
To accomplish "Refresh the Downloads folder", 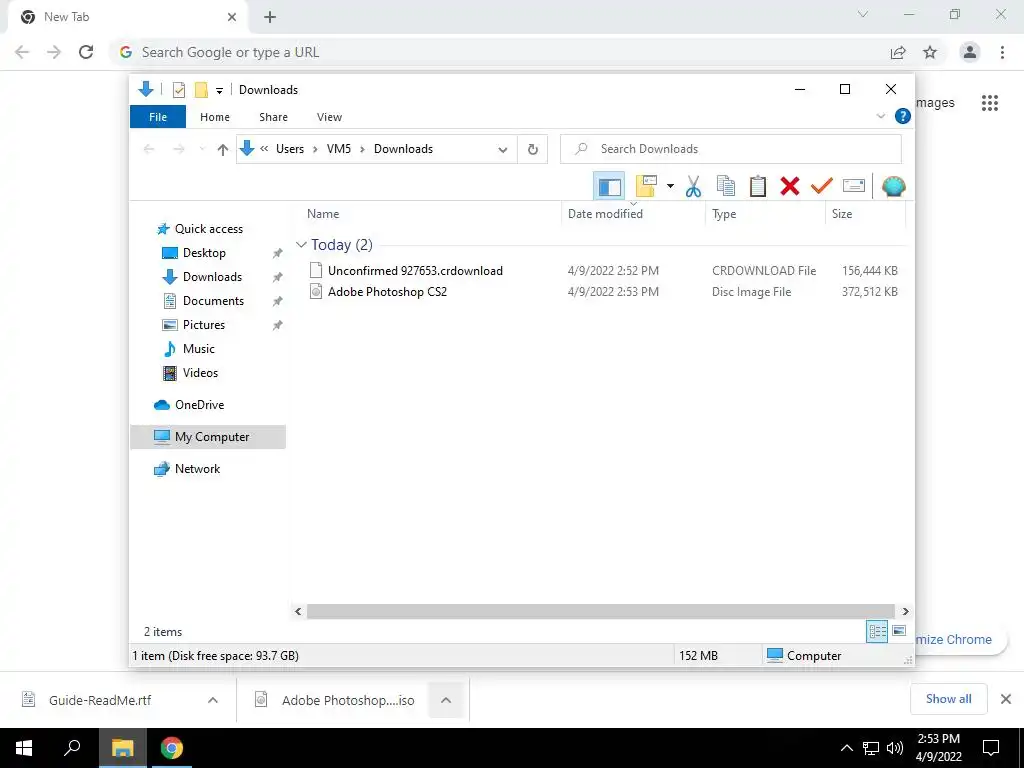I will (533, 150).
